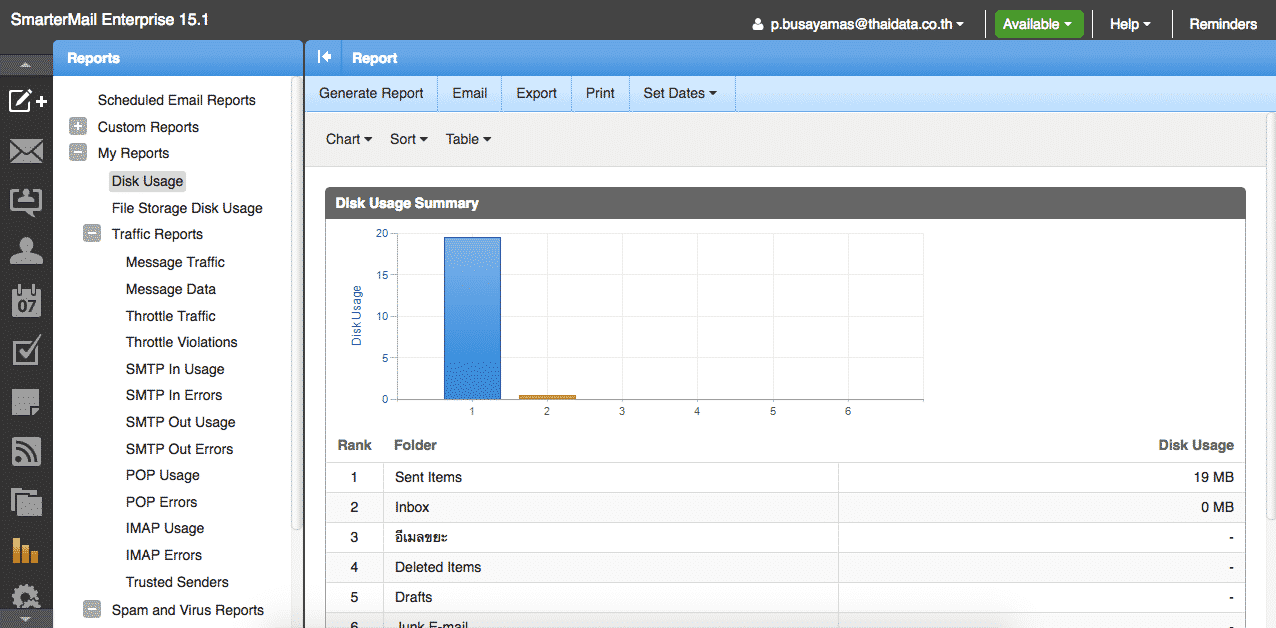
Task: Click the user avatar icon by the email address
Action: point(758,24)
